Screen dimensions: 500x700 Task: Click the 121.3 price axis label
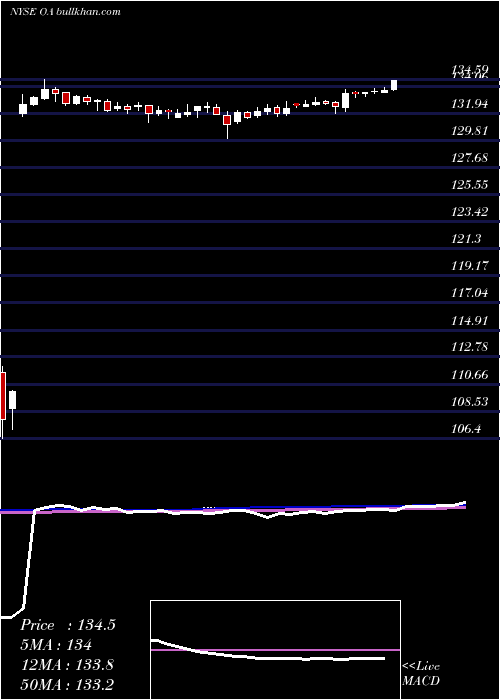(x=466, y=239)
